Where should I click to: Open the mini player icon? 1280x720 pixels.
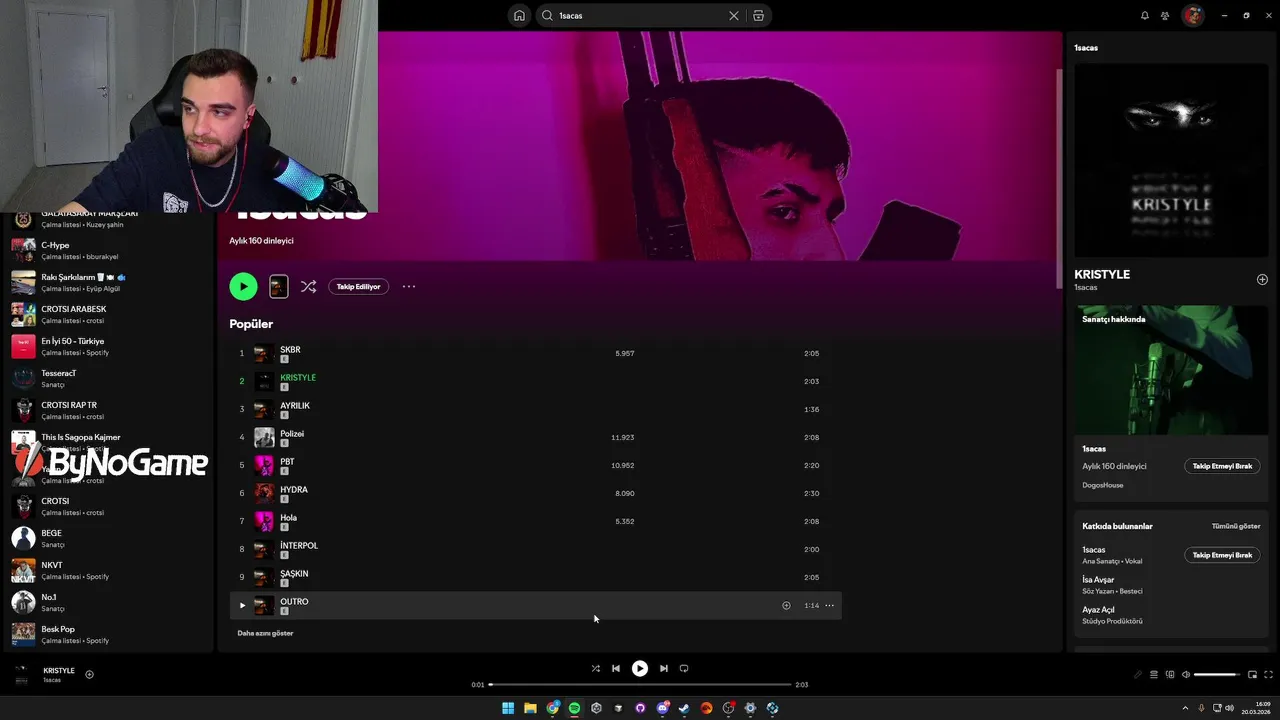click(x=1252, y=674)
